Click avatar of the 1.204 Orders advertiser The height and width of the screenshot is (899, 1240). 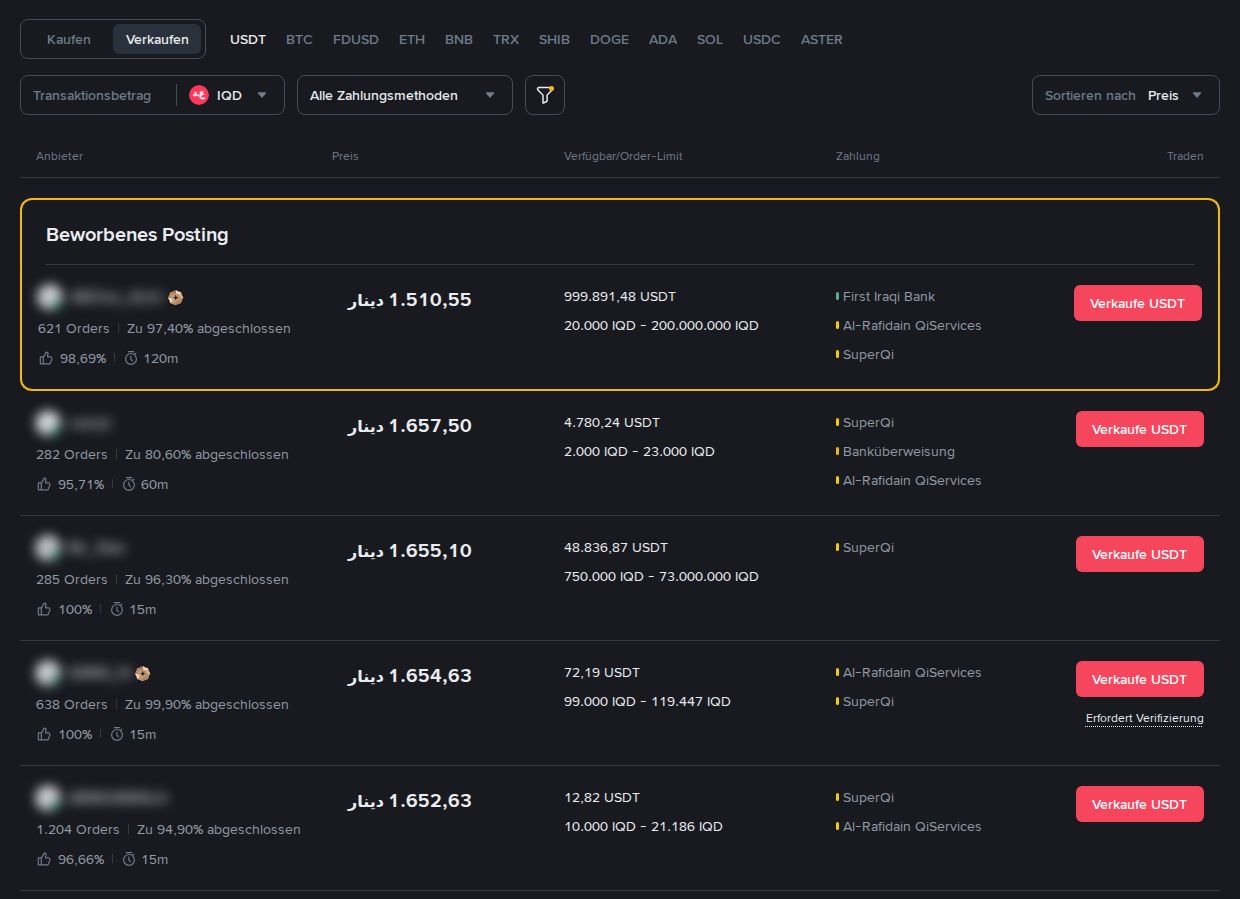click(x=48, y=797)
